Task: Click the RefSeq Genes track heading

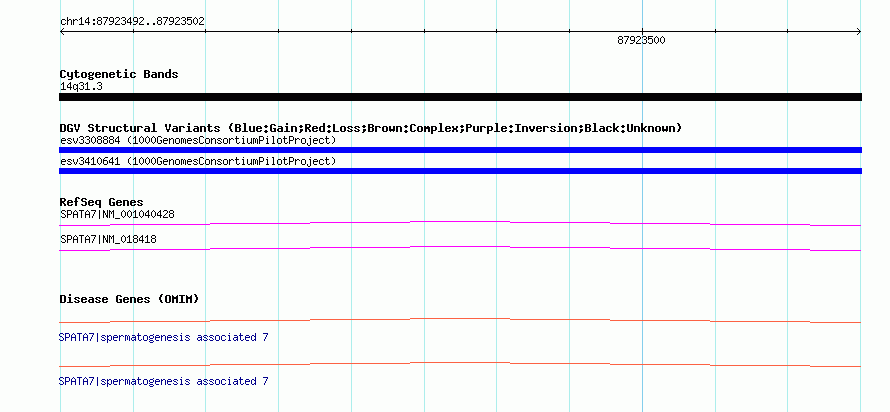Action: pos(102,202)
